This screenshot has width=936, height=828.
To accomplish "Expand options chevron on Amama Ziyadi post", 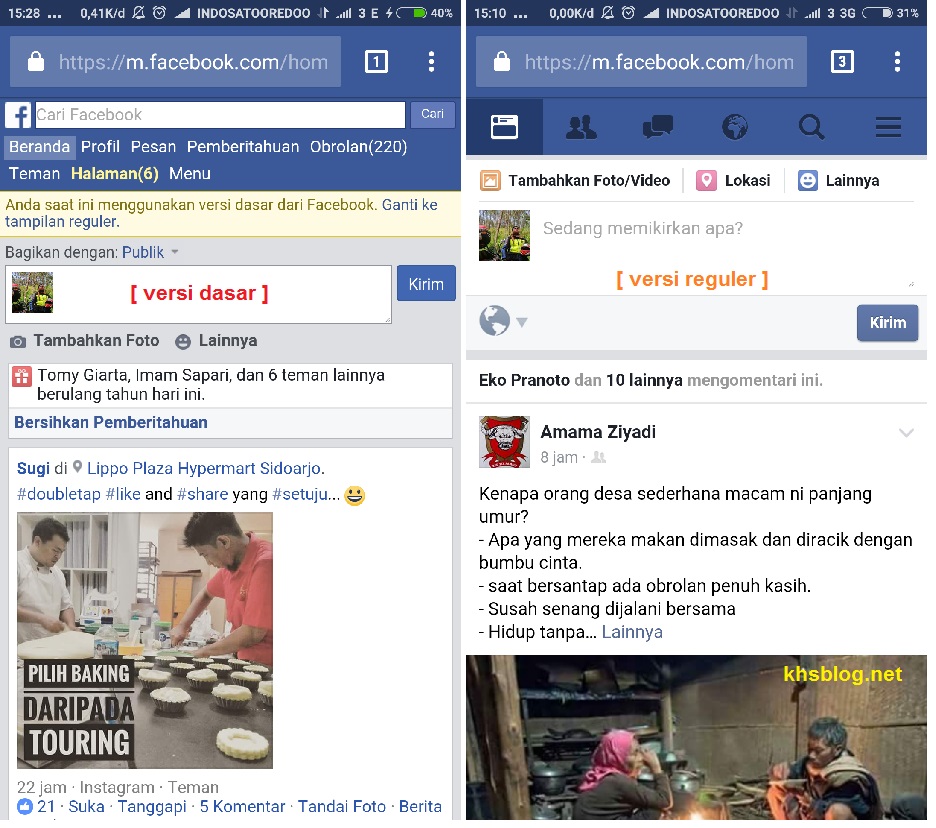I will click(906, 433).
